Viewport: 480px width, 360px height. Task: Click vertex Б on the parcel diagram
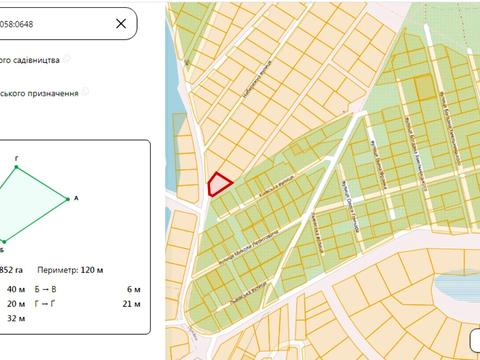[x=4, y=242]
